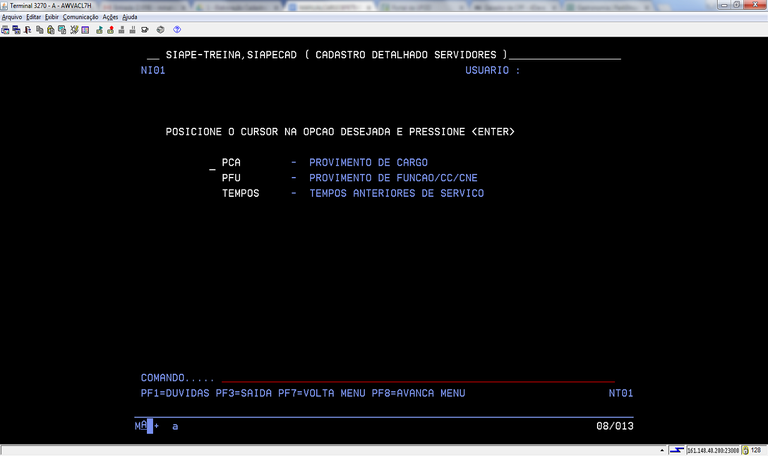Click the multiple sessions toolbar icon
The height and width of the screenshot is (456, 768).
click(16, 30)
